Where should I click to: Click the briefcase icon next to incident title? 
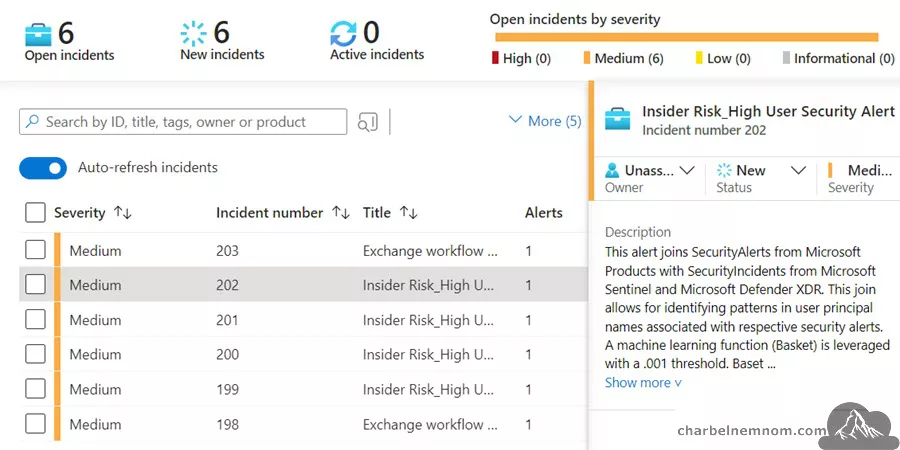tap(618, 119)
